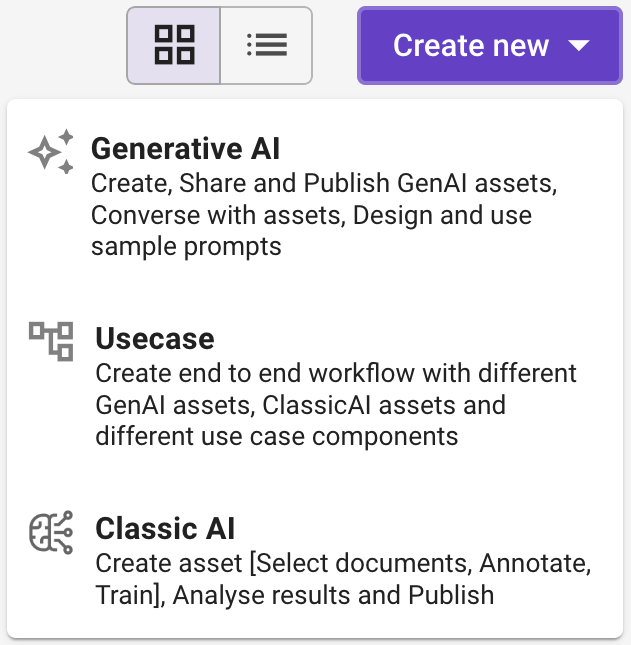
Task: Click the Create new button label
Action: (x=471, y=45)
